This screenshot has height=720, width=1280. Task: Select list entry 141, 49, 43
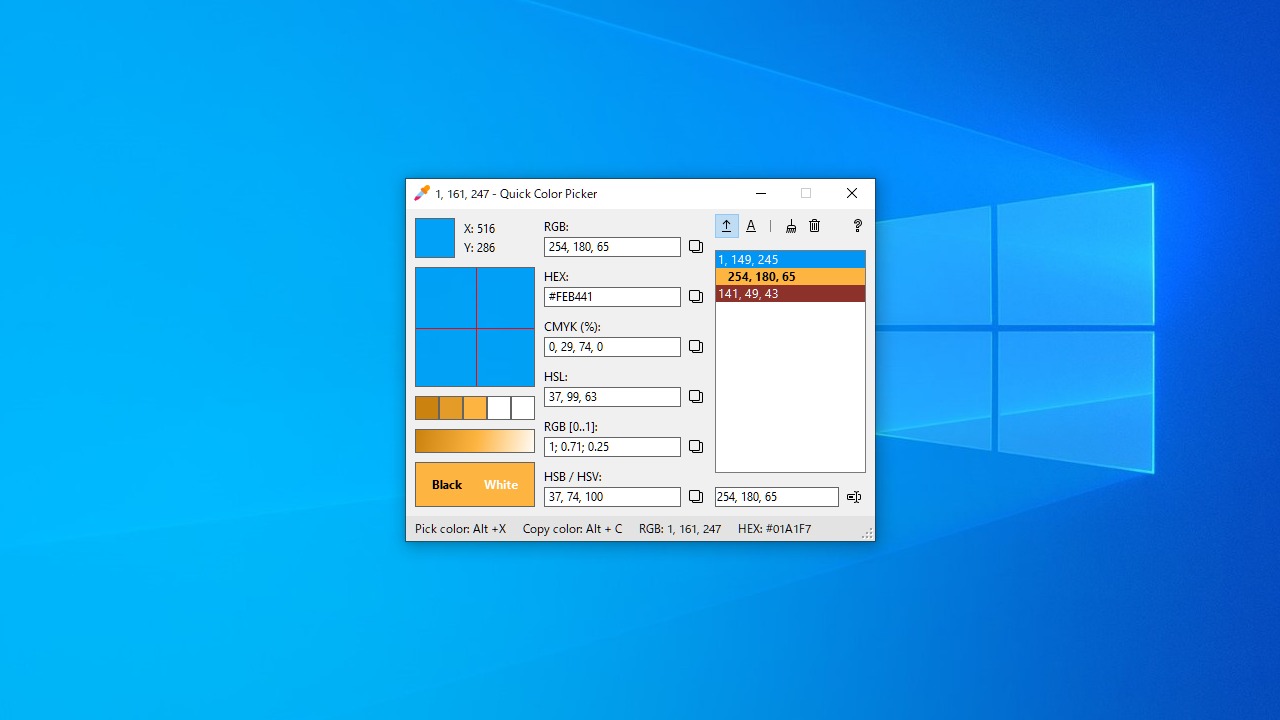click(790, 294)
